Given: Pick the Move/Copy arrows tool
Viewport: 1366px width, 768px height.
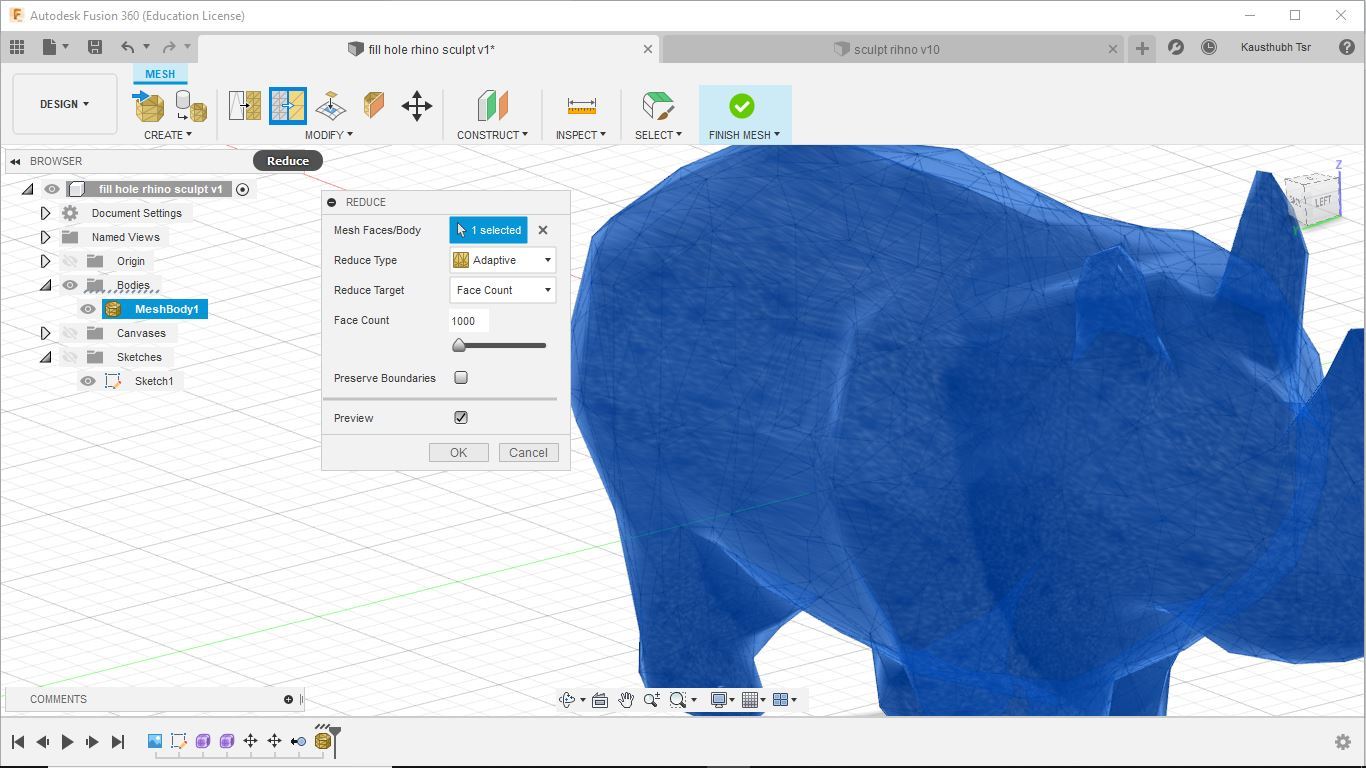Looking at the screenshot, I should 417,106.
